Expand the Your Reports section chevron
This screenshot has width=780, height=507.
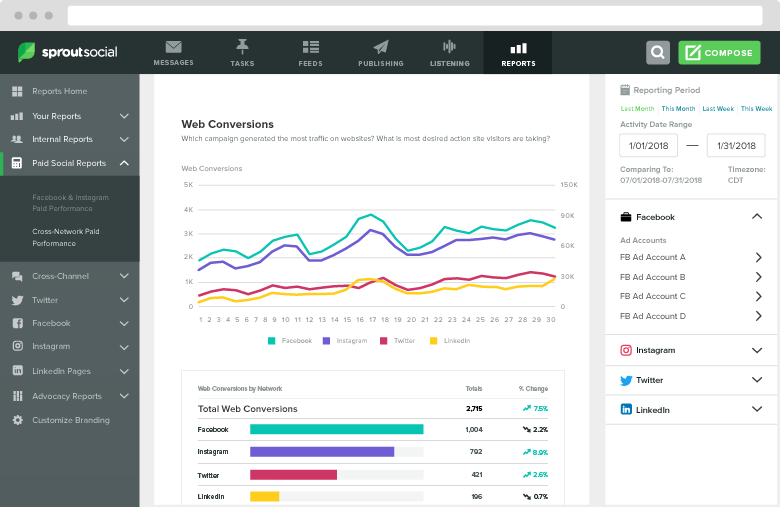tap(124, 116)
